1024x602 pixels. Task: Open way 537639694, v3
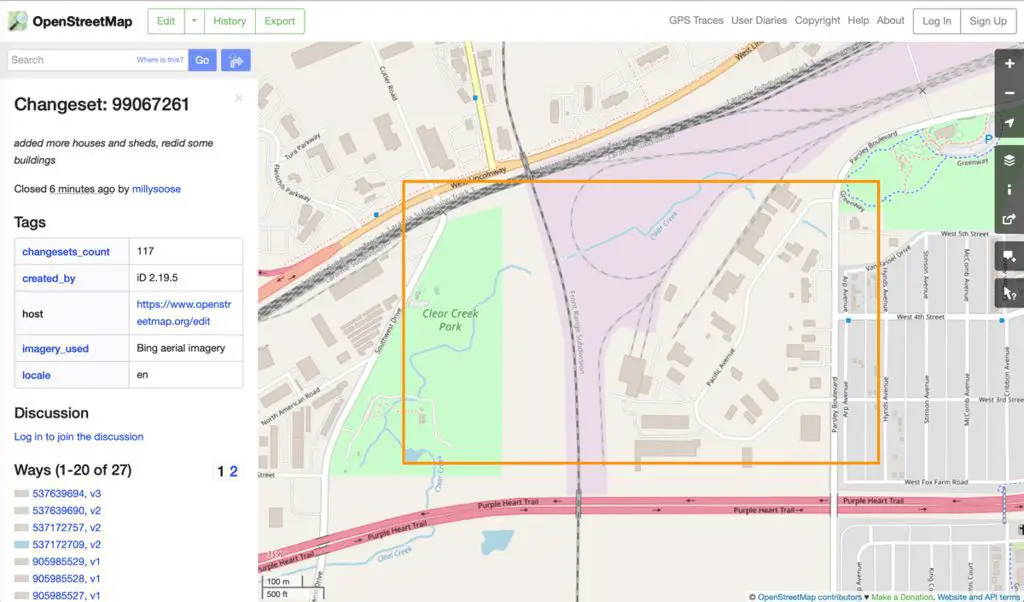tap(67, 494)
